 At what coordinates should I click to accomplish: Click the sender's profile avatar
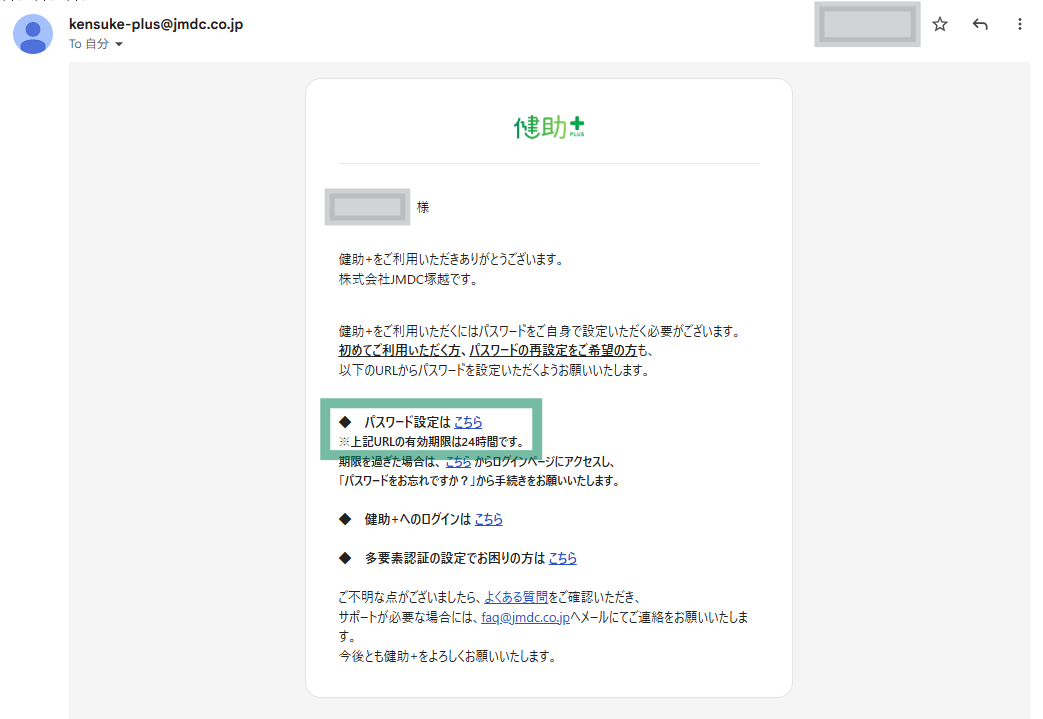click(33, 33)
